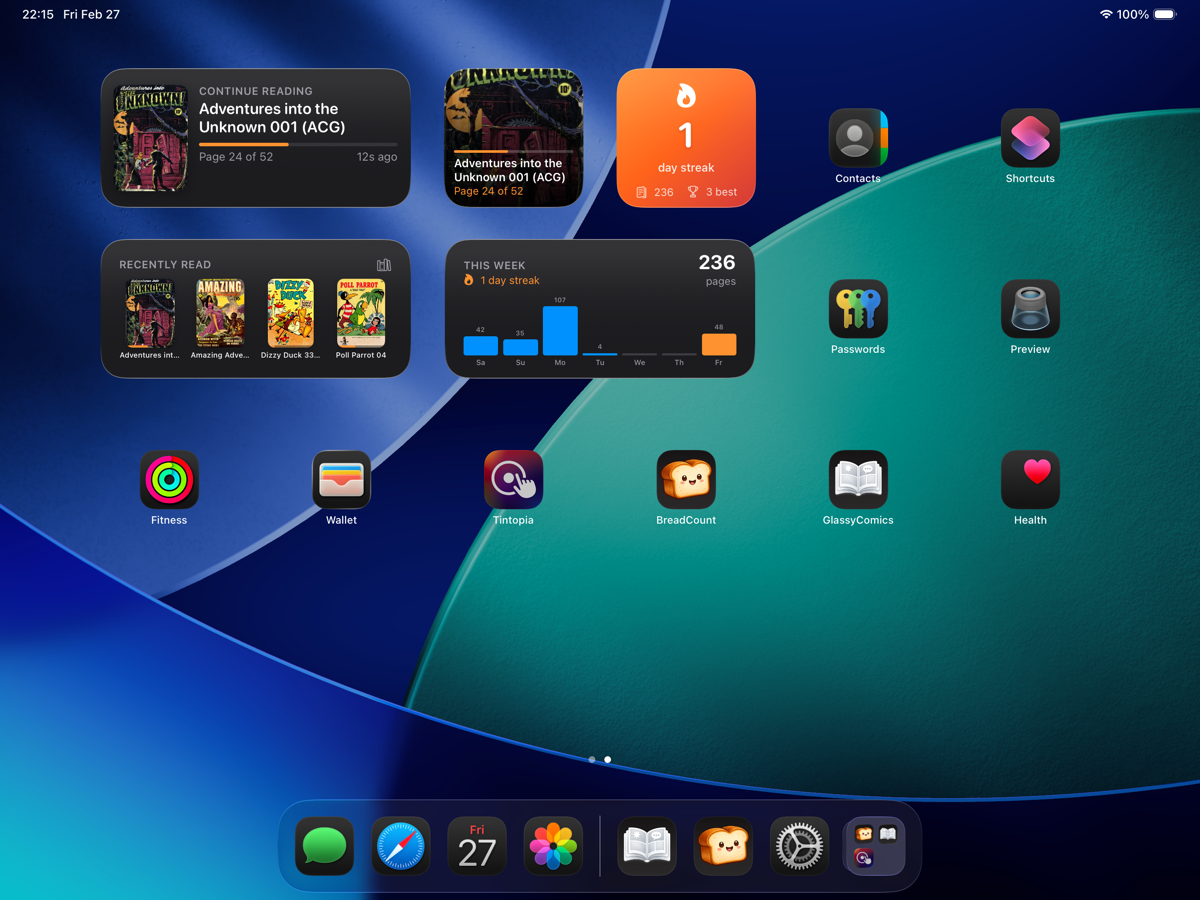
Task: Tap the square cover widget showing Page 24 of 52
Action: (x=514, y=138)
